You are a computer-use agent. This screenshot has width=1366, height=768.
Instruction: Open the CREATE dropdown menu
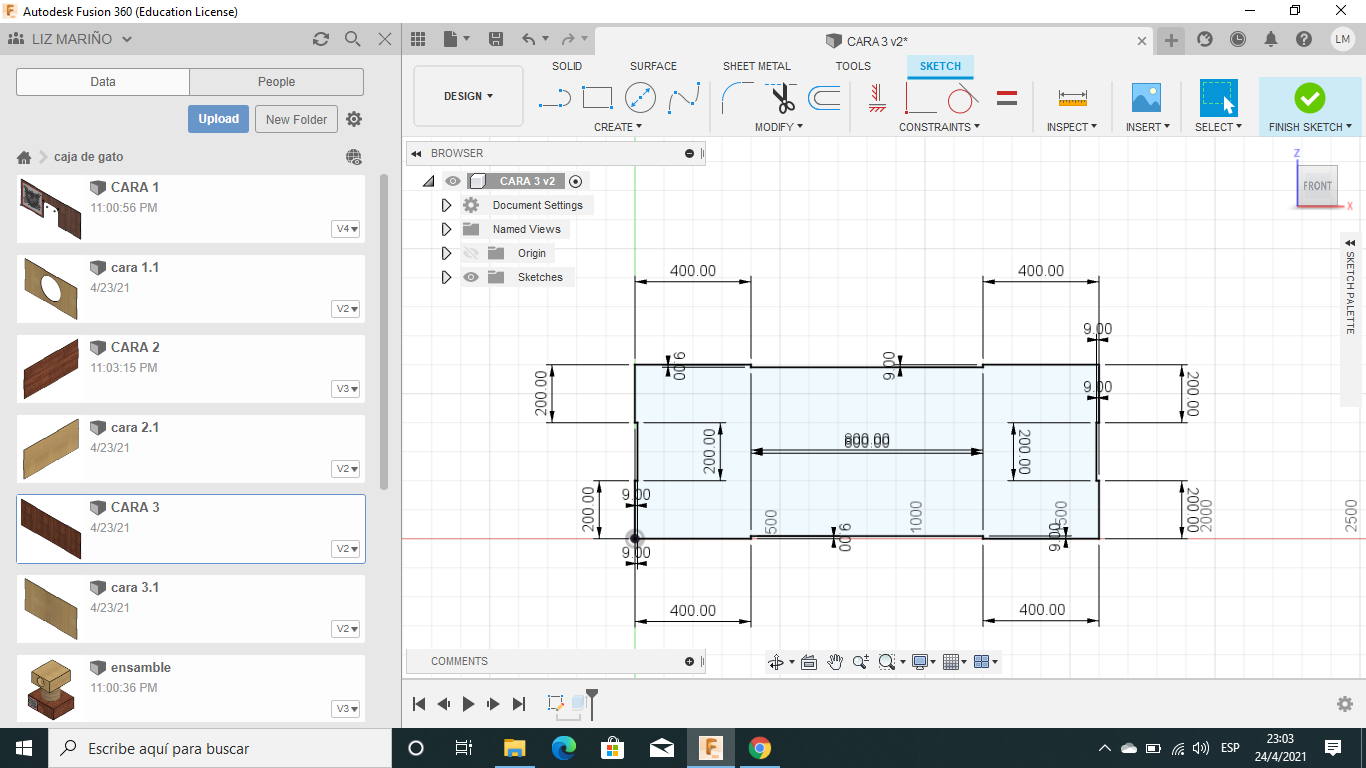click(x=618, y=127)
